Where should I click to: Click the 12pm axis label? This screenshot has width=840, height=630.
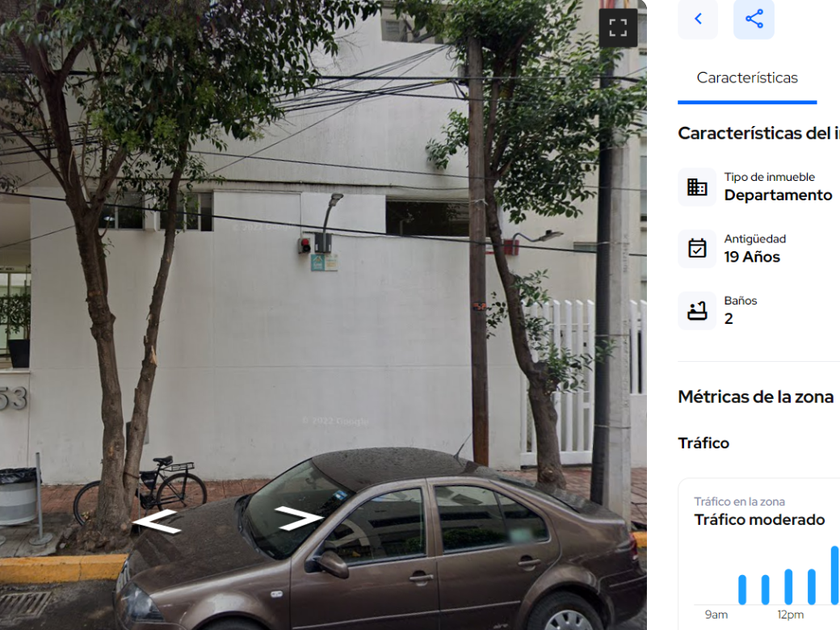click(790, 614)
